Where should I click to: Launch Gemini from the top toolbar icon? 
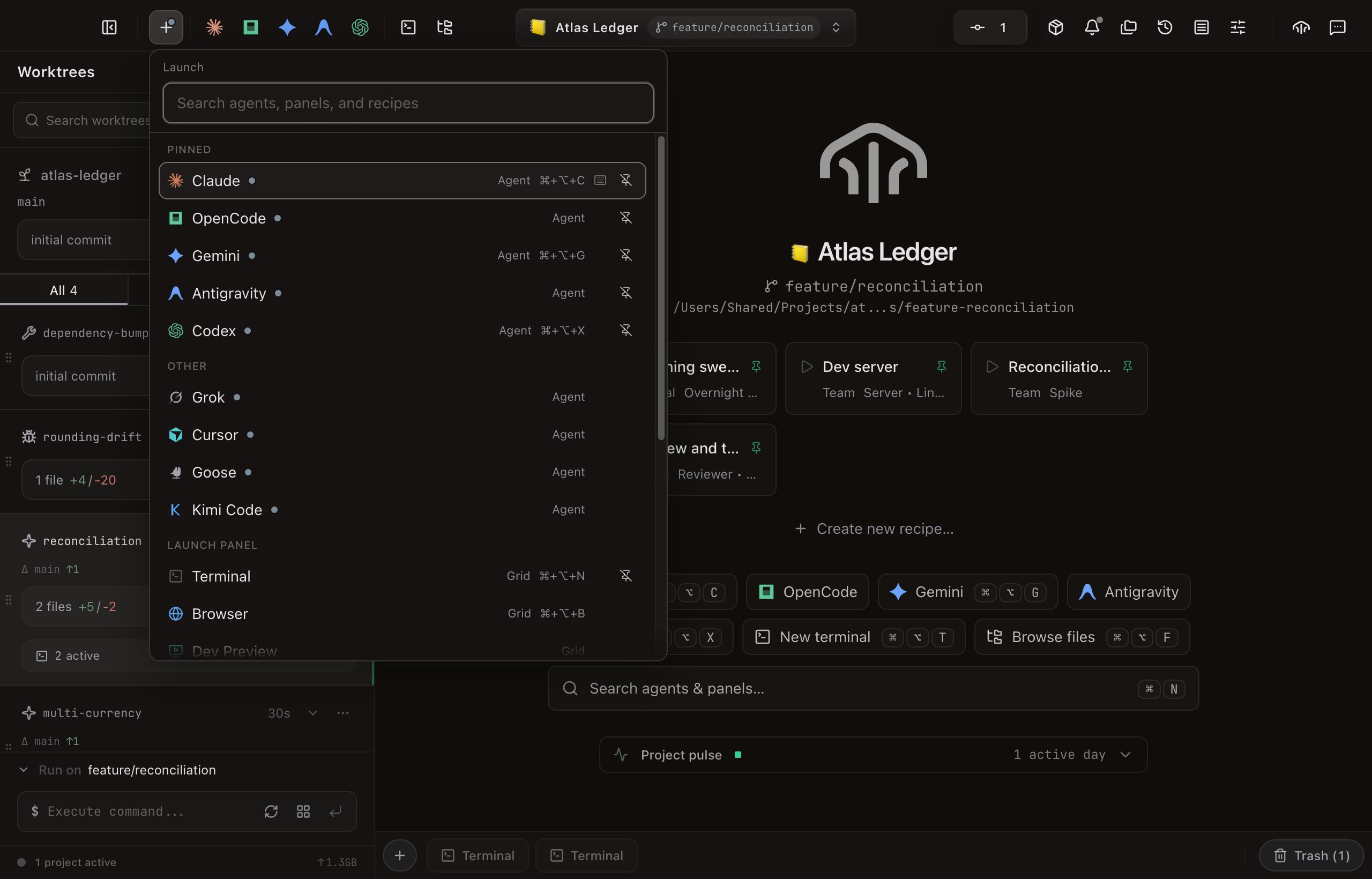(x=287, y=27)
